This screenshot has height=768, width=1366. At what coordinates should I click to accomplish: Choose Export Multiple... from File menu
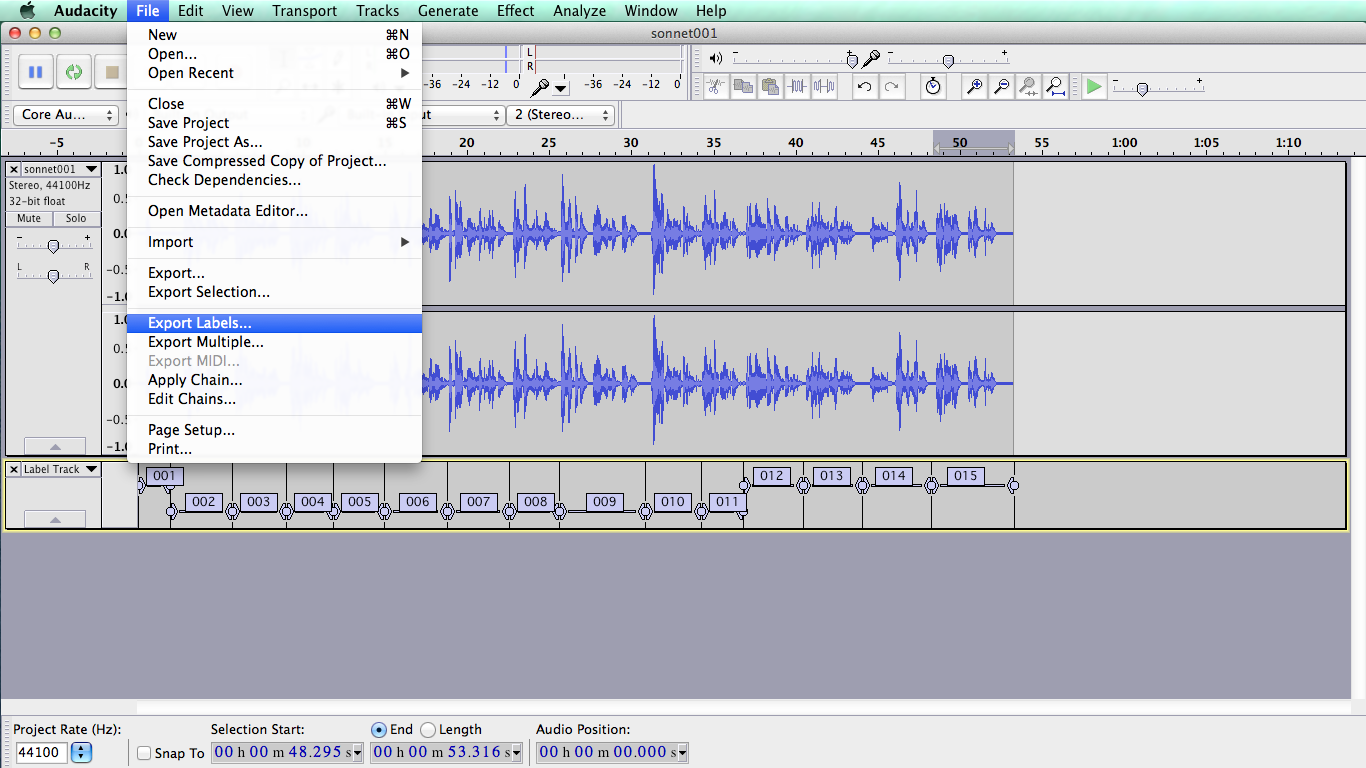click(x=274, y=342)
